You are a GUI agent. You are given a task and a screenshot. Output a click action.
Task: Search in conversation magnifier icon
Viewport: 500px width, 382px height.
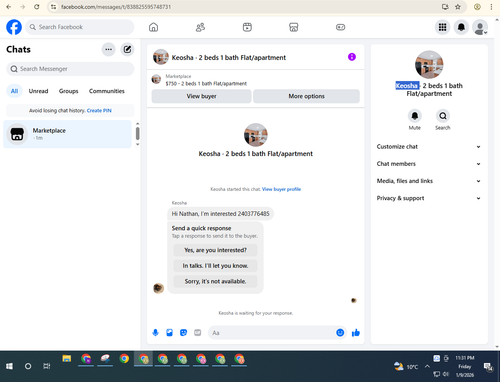(x=443, y=116)
